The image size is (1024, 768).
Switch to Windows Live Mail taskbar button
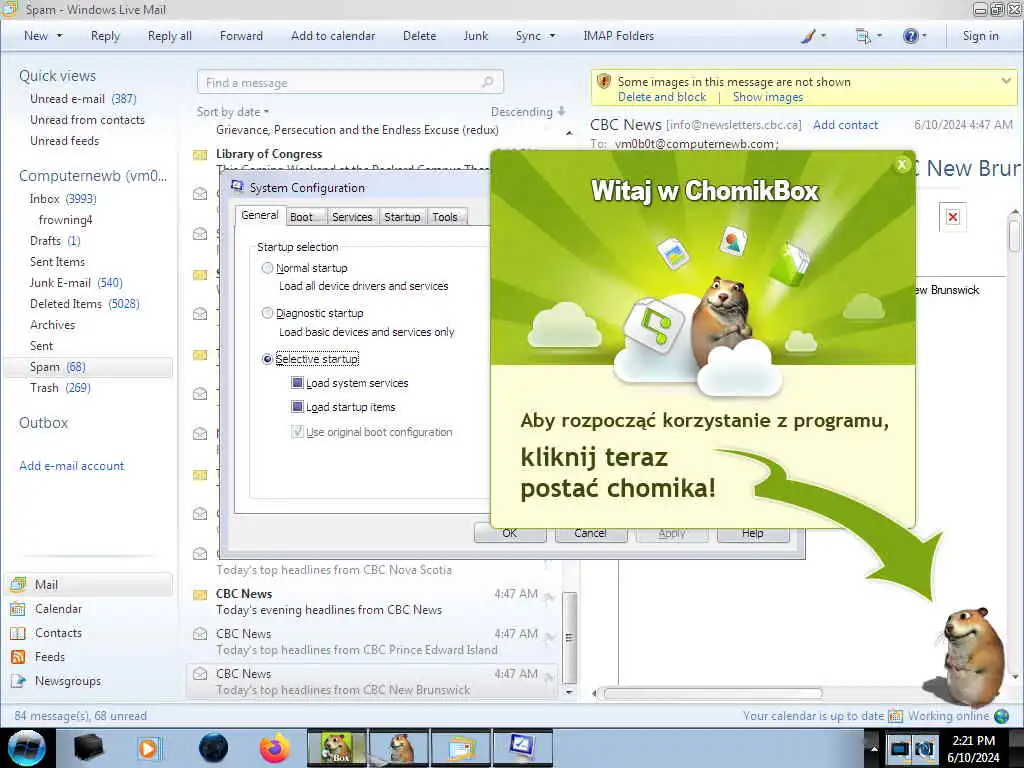461,748
